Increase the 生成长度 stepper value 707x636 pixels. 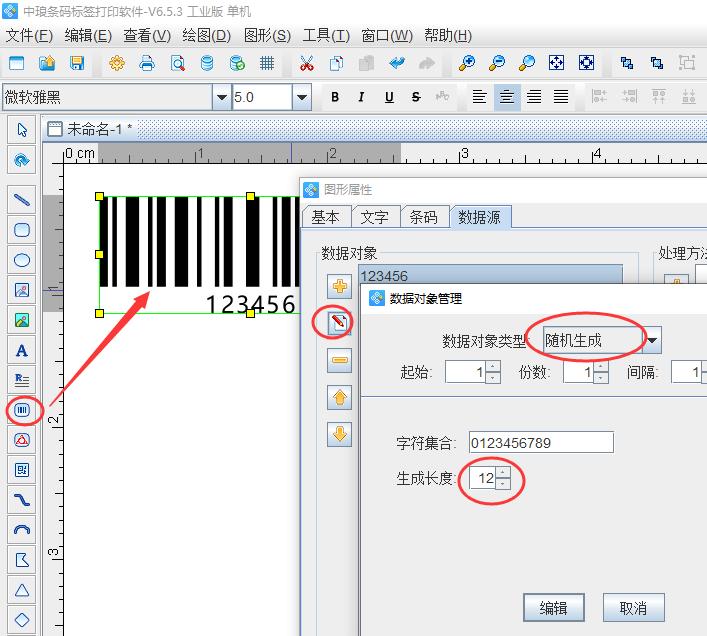[503, 472]
